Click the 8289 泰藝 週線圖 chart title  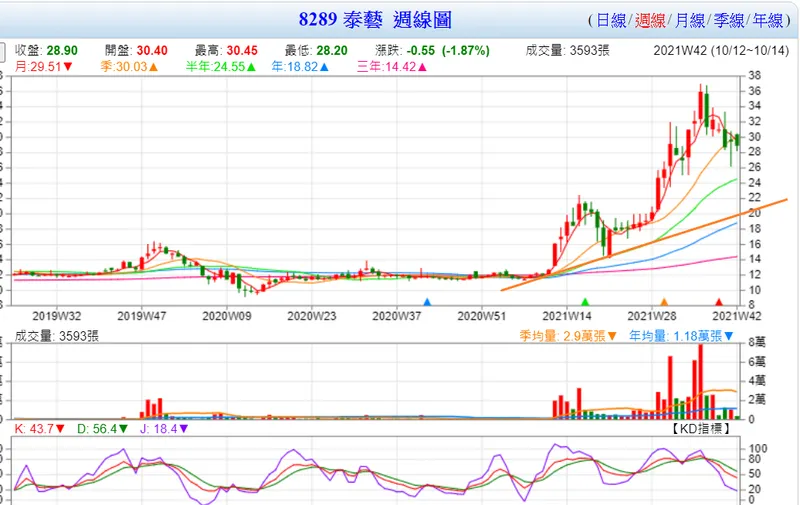(375, 20)
